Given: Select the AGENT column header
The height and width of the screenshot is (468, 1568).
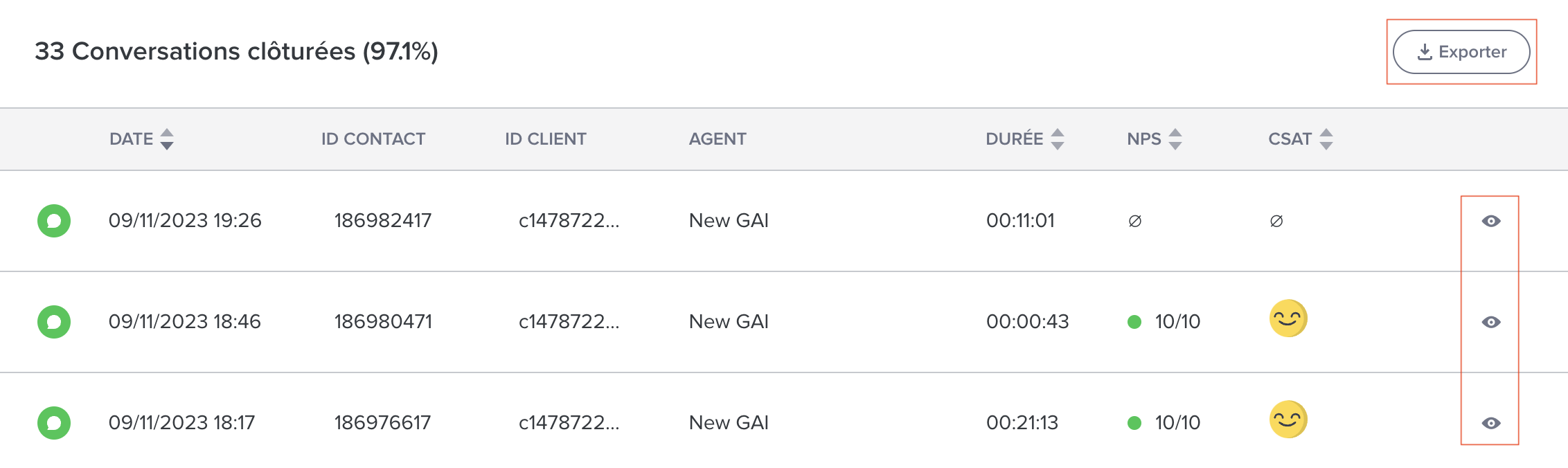Looking at the screenshot, I should click(718, 139).
